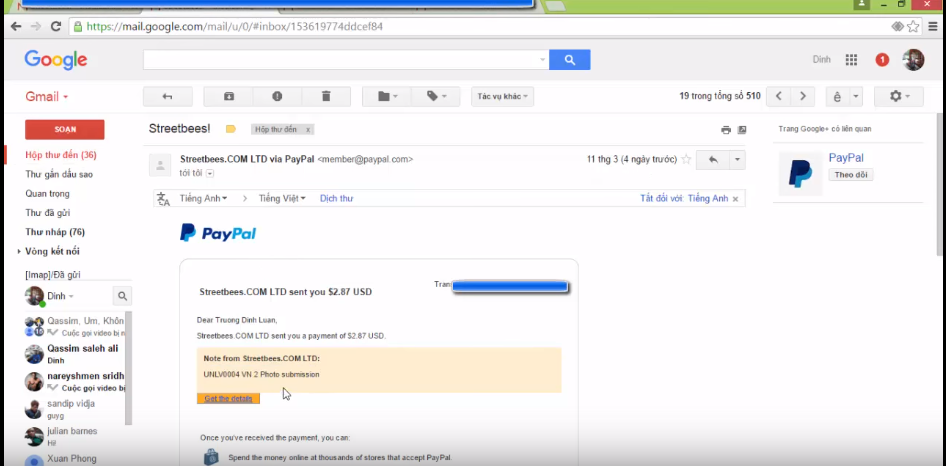Click the Dinh name link in header
The image size is (946, 466).
tap(821, 60)
